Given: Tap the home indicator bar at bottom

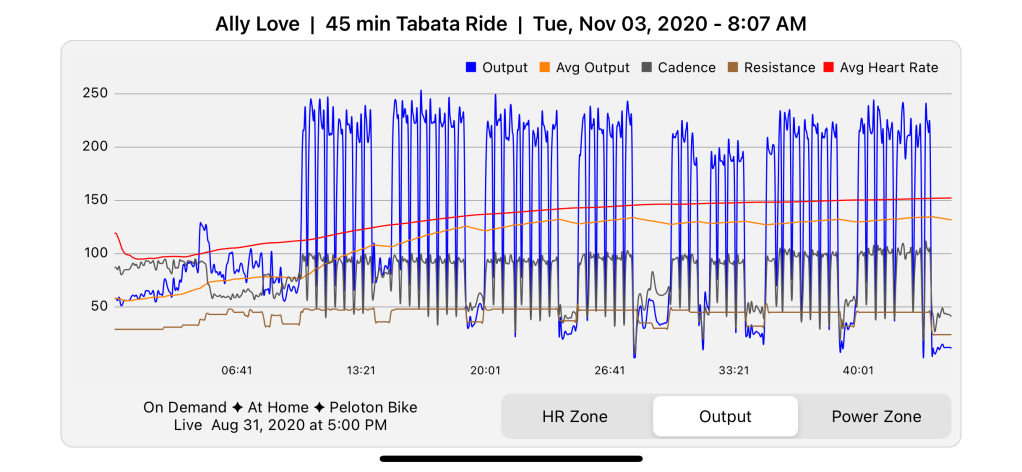Looking at the screenshot, I should click(x=511, y=459).
